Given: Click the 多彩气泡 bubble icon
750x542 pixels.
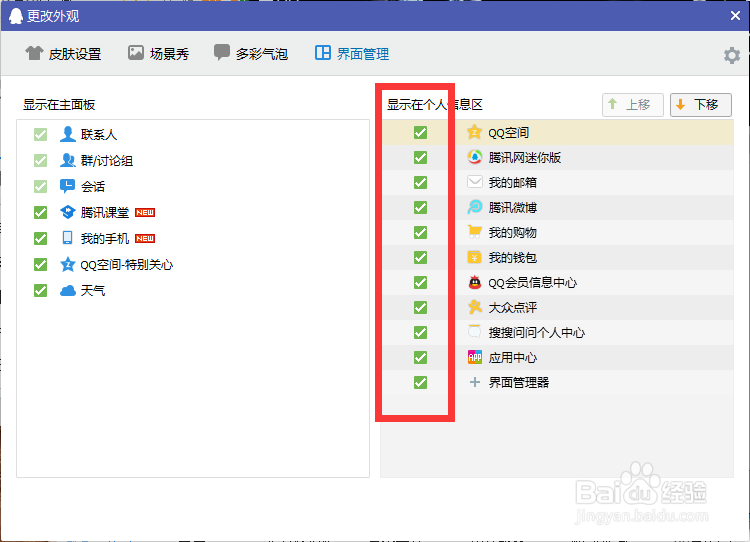Looking at the screenshot, I should pyautogui.click(x=221, y=53).
